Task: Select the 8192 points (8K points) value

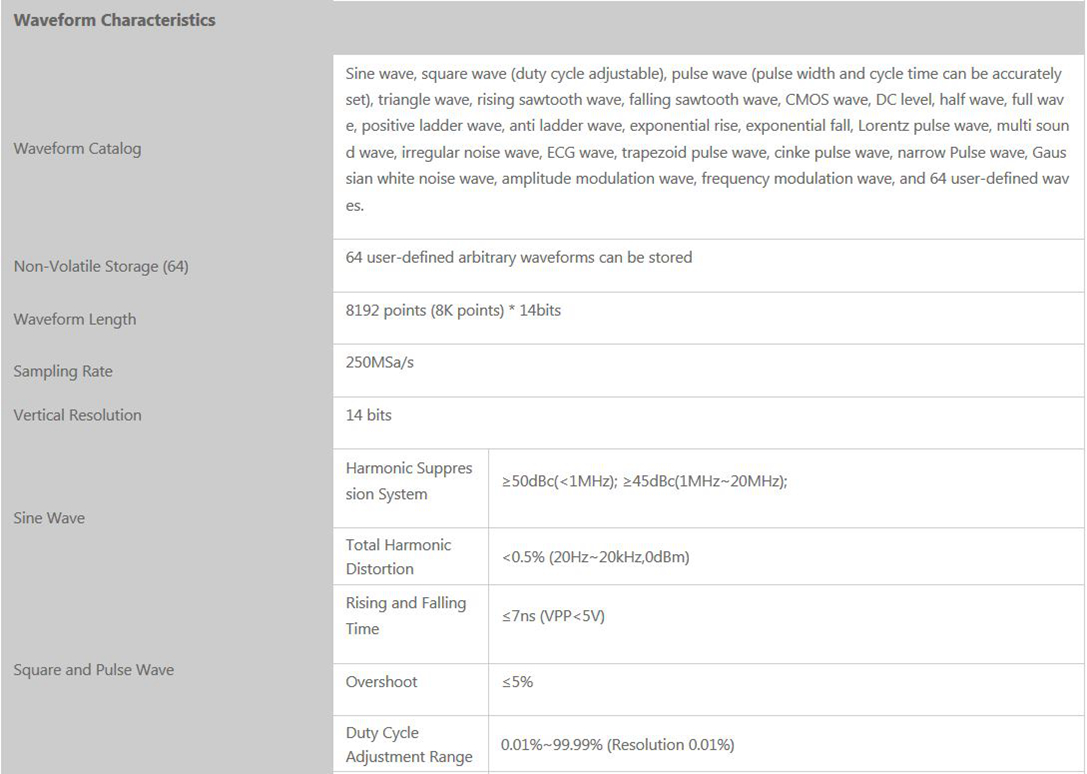Action: (453, 311)
